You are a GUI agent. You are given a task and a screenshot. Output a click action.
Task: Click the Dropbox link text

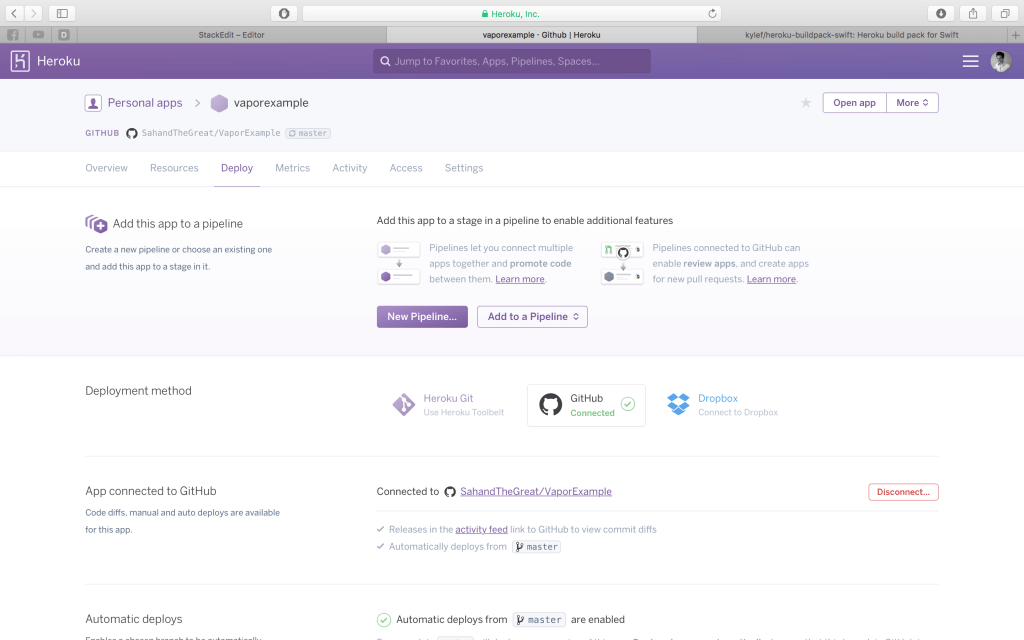pyautogui.click(x=718, y=398)
